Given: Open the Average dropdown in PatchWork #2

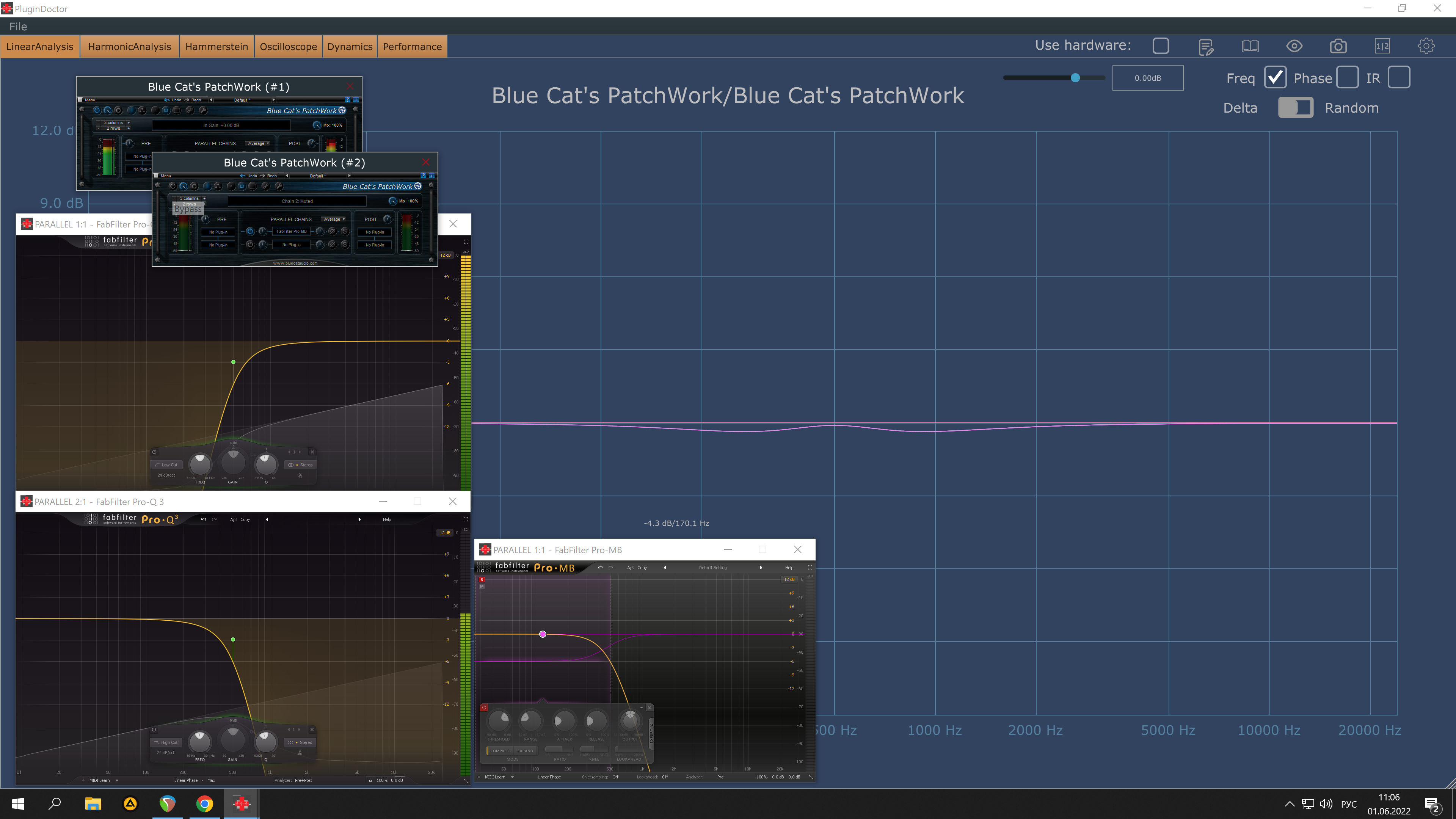Looking at the screenshot, I should pyautogui.click(x=334, y=219).
